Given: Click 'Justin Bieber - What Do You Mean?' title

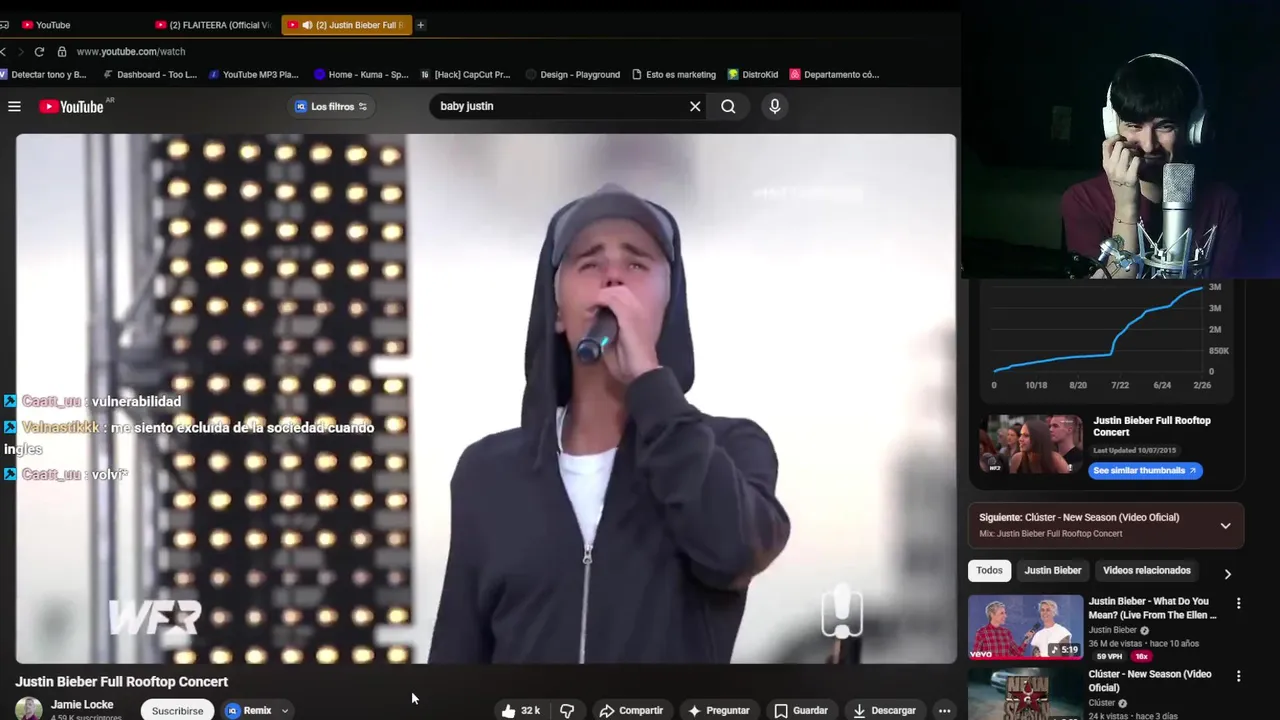Looking at the screenshot, I should 1152,608.
